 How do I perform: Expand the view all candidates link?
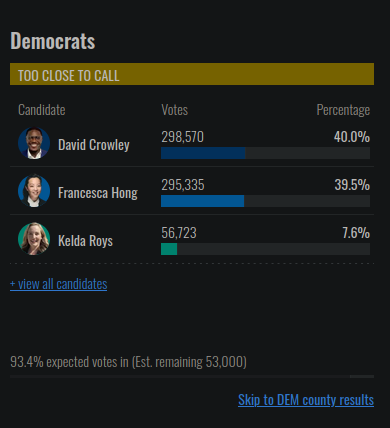(x=59, y=284)
